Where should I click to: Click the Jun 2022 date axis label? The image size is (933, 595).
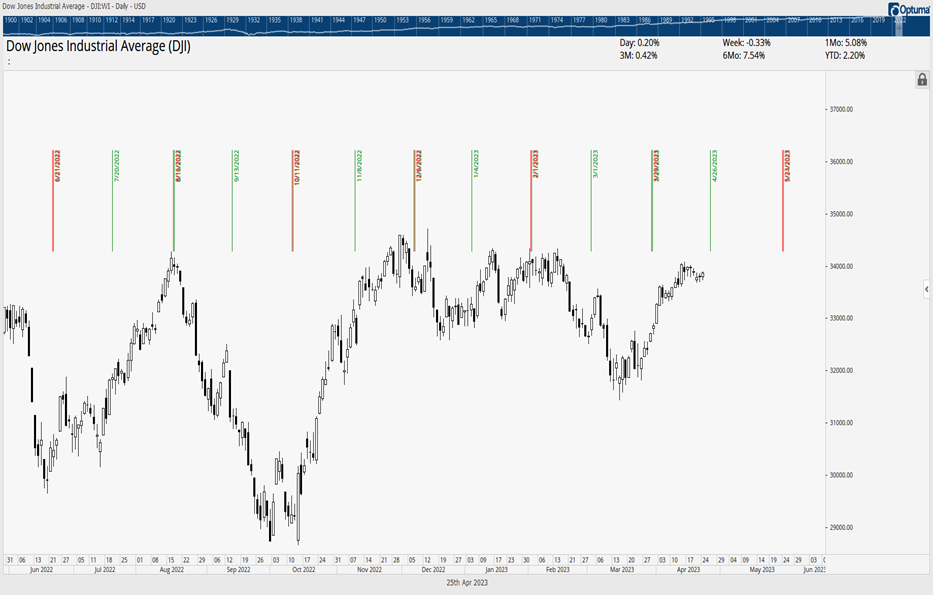coord(42,570)
